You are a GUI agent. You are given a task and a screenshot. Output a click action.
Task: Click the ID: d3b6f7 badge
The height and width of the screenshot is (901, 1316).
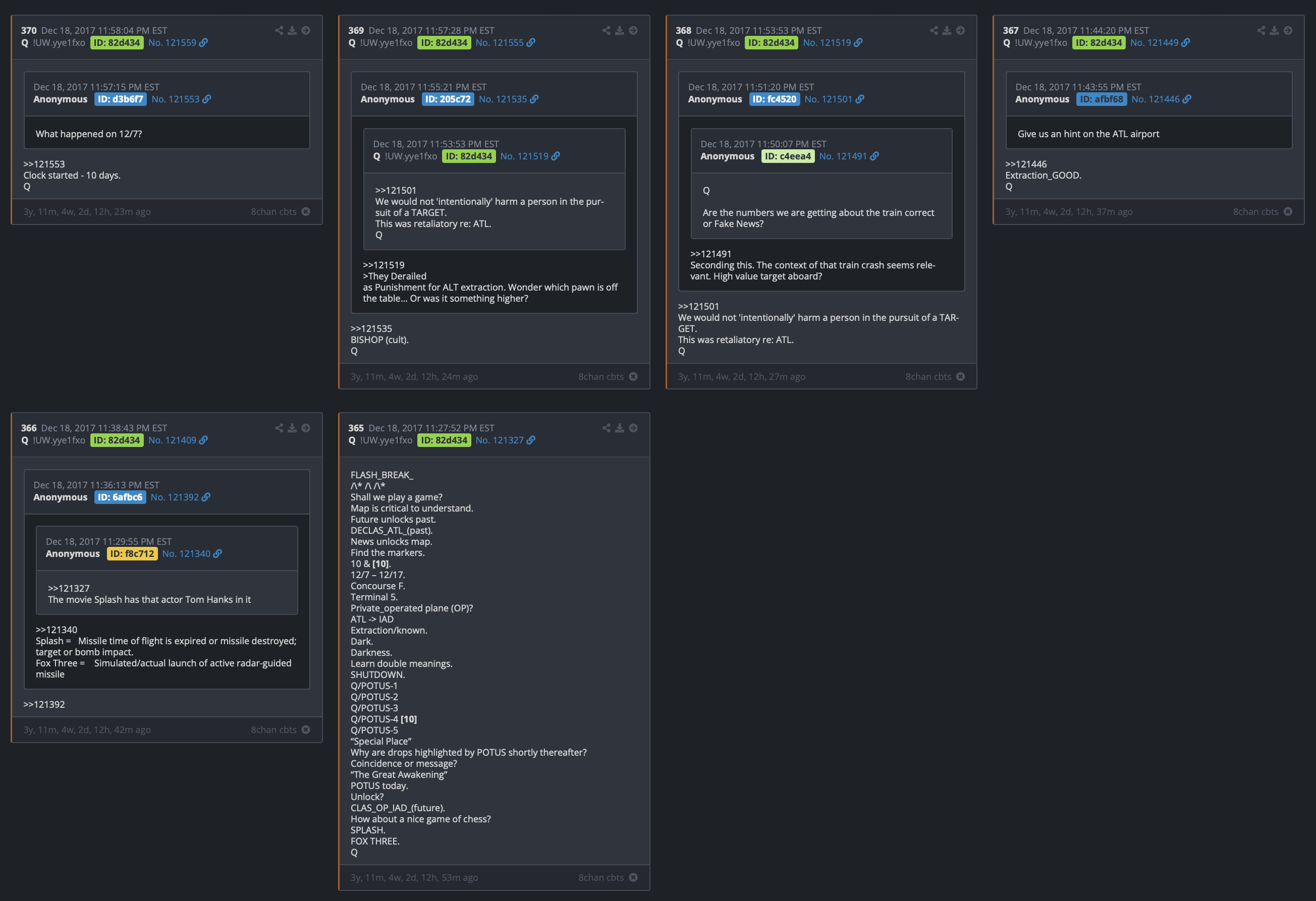[121, 99]
